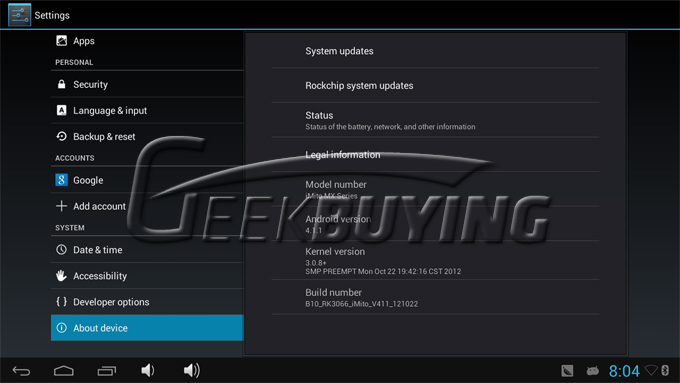Click the Accessibility hand icon
The image size is (680, 383).
[x=62, y=275]
